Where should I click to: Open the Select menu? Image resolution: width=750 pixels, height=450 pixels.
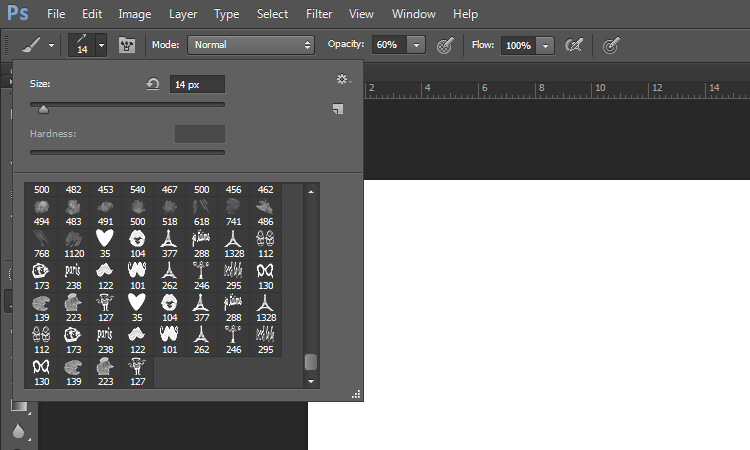[272, 14]
